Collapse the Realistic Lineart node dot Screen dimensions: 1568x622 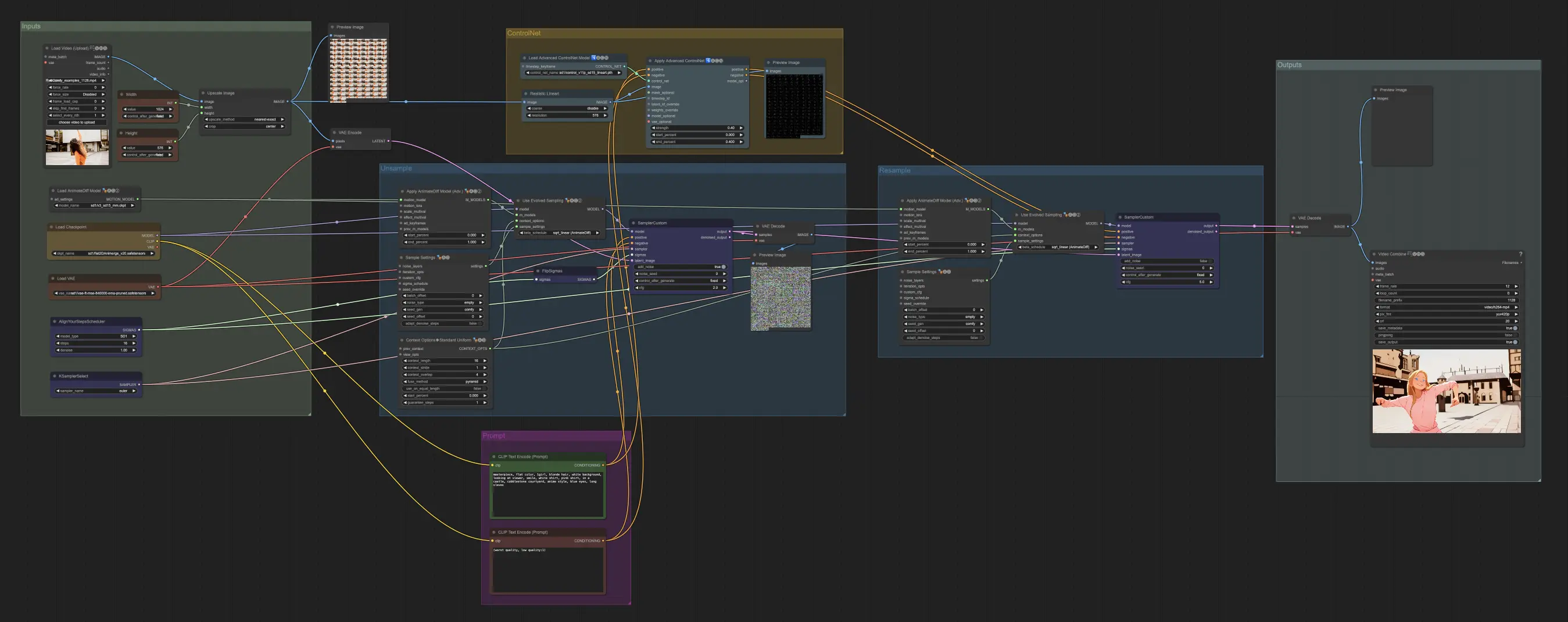click(x=526, y=94)
